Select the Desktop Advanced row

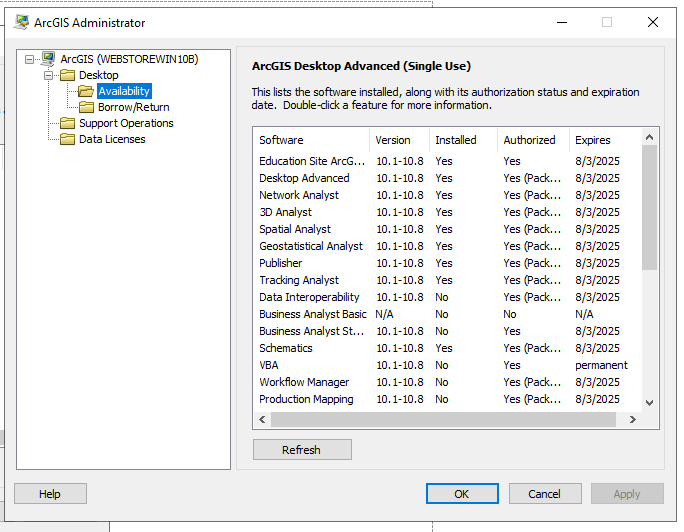448,178
